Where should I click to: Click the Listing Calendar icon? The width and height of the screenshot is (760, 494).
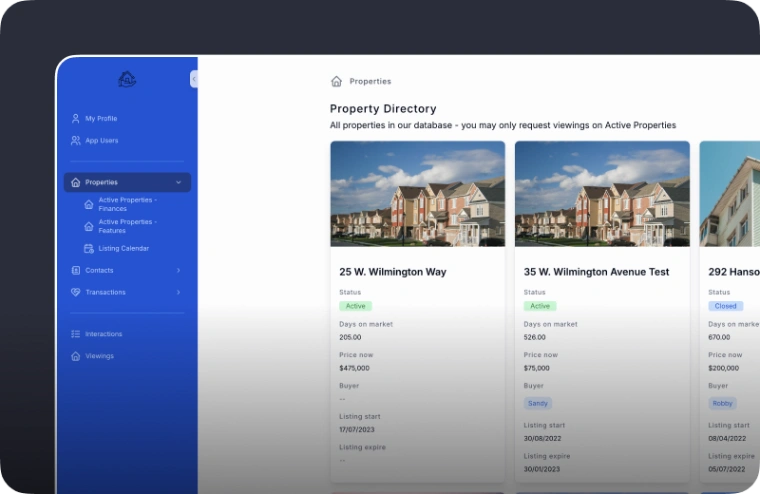(x=89, y=248)
